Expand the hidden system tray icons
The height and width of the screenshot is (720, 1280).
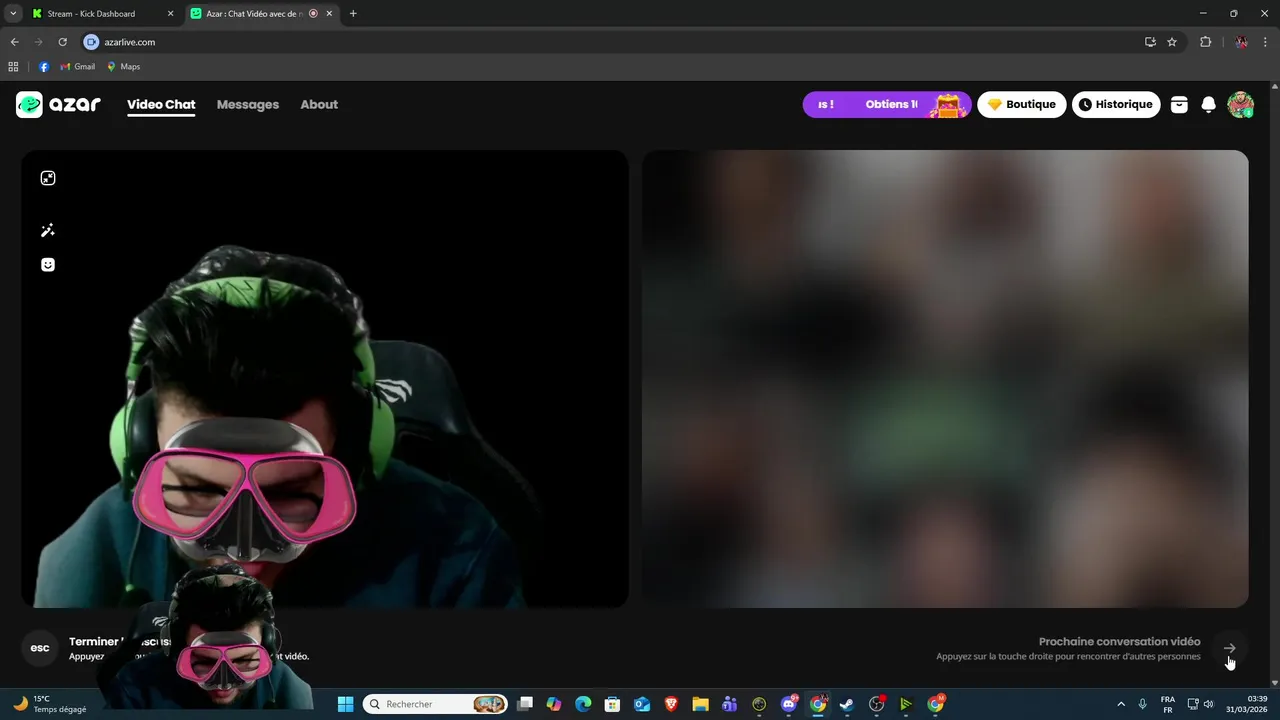[1120, 704]
